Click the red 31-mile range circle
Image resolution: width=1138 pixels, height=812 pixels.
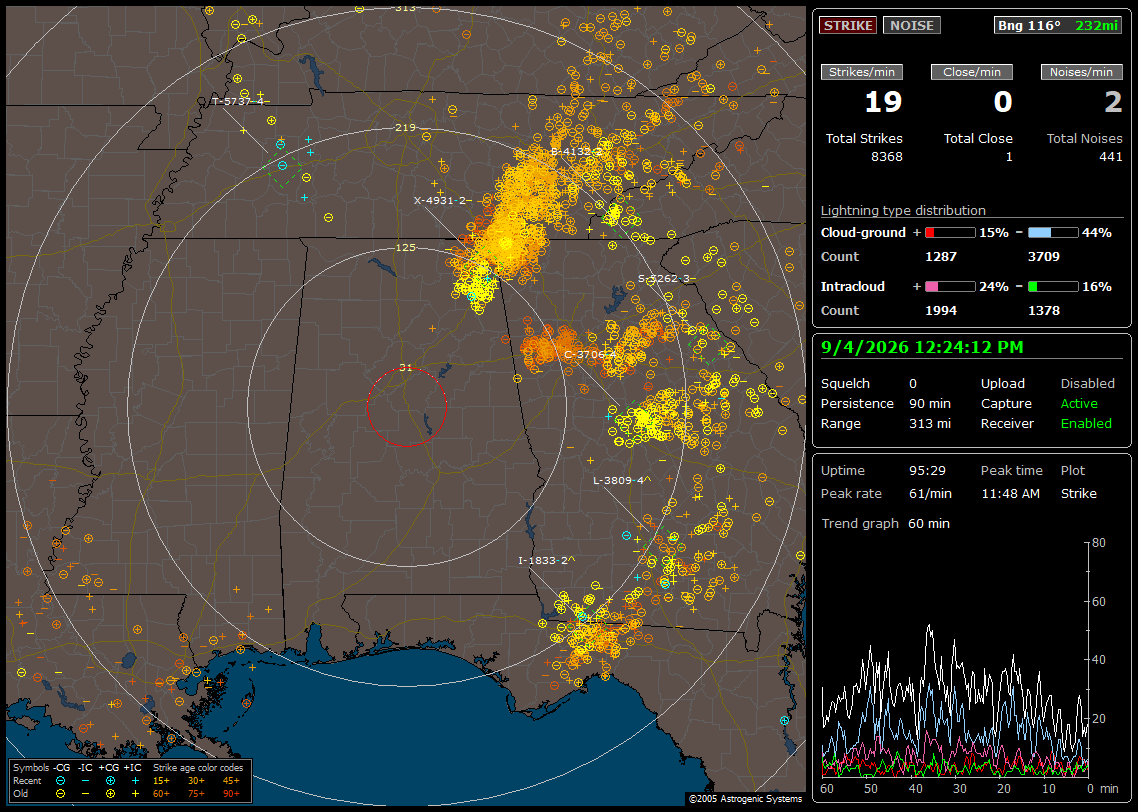pyautogui.click(x=406, y=407)
